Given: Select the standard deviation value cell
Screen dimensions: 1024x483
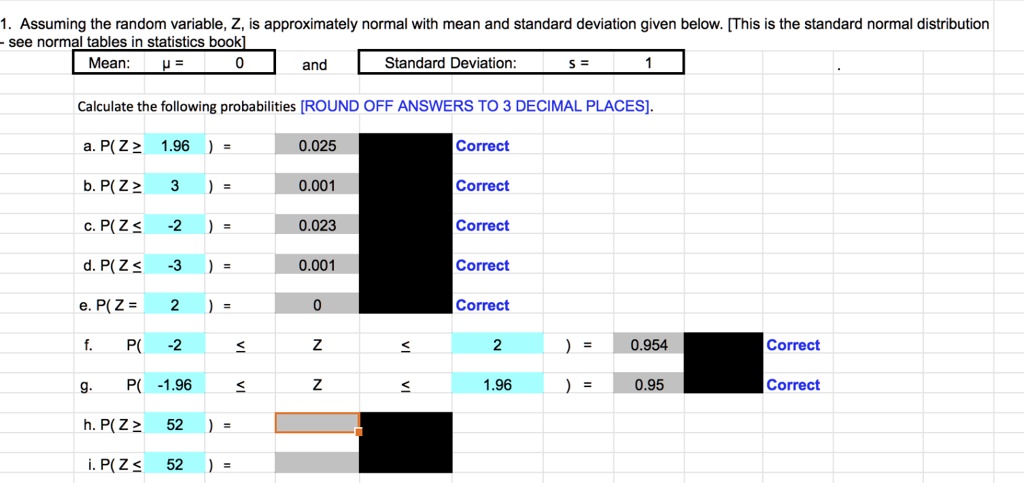Looking at the screenshot, I should (648, 64).
